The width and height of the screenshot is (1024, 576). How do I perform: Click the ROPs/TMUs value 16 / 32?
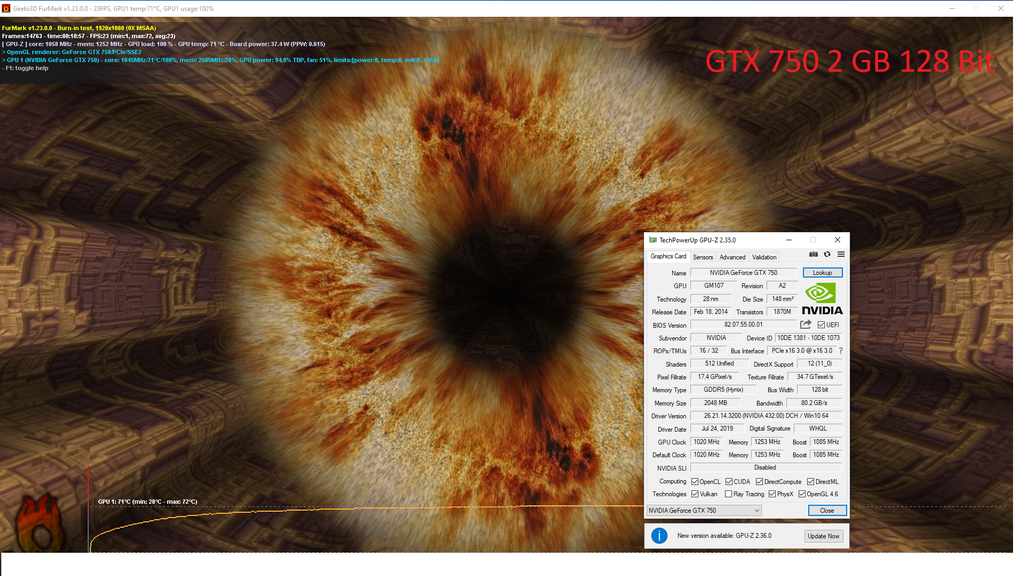(x=708, y=351)
